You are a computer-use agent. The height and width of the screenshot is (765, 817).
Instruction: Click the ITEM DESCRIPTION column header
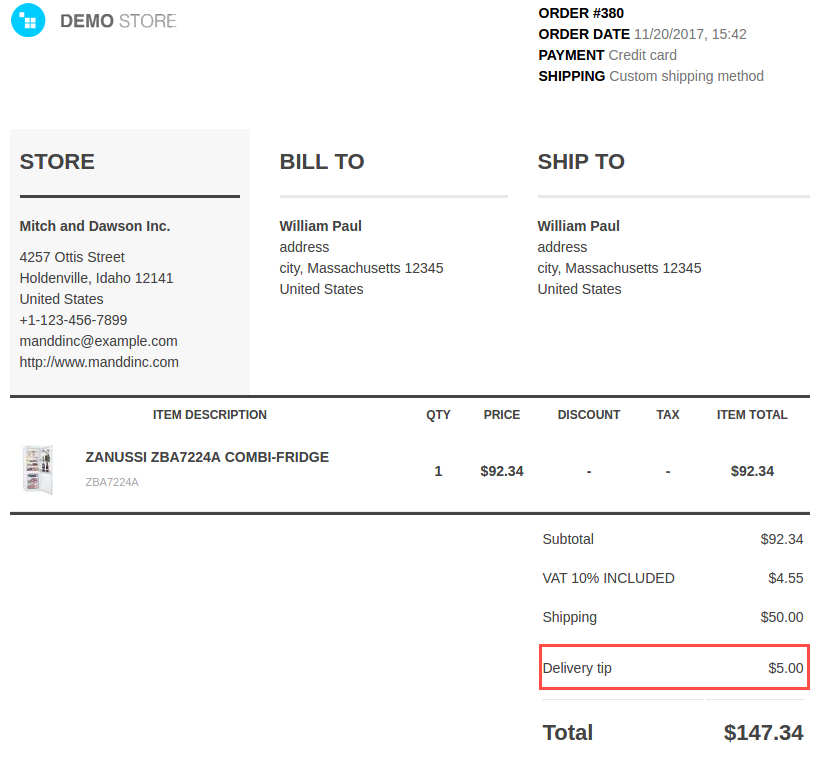coord(209,415)
